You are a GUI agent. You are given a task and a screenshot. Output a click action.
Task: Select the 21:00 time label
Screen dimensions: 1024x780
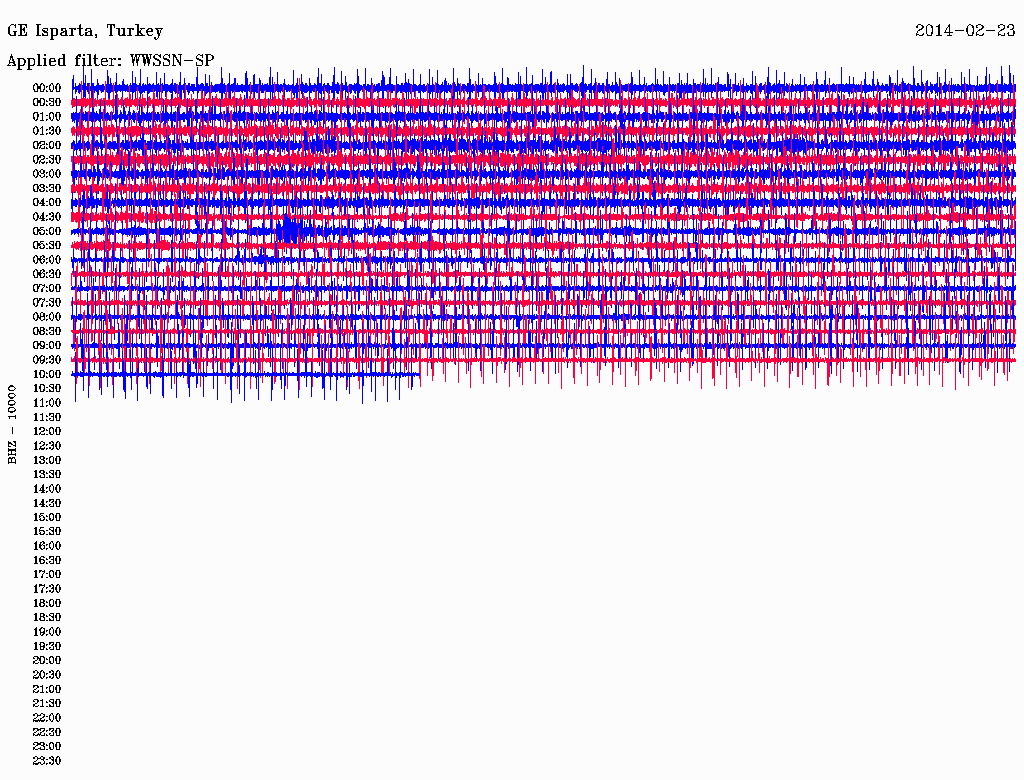coord(47,689)
